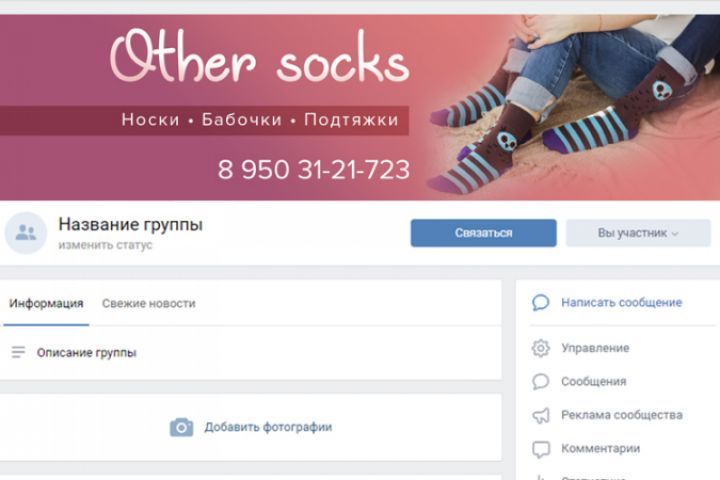Click the gear icon next to Управление
The image size is (720, 480).
click(540, 348)
